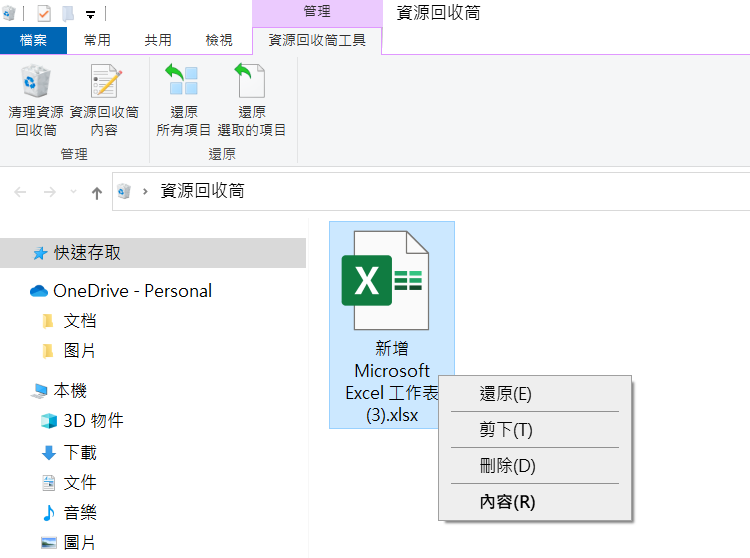The image size is (750, 558).
Task: Open the 檔案 (File) tab
Action: [33, 40]
